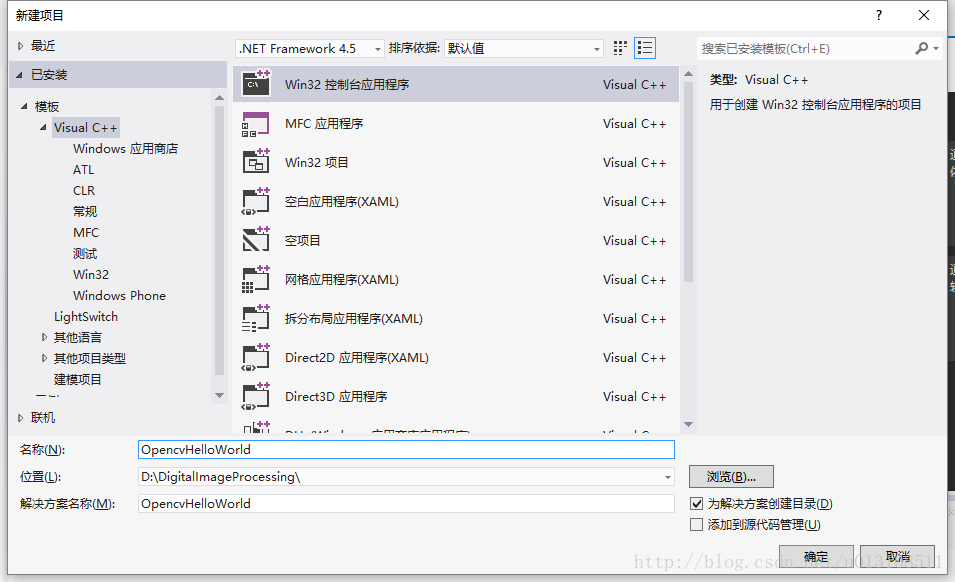Viewport: 955px width, 582px height.
Task: Expand the 联机 section
Action: [20, 418]
